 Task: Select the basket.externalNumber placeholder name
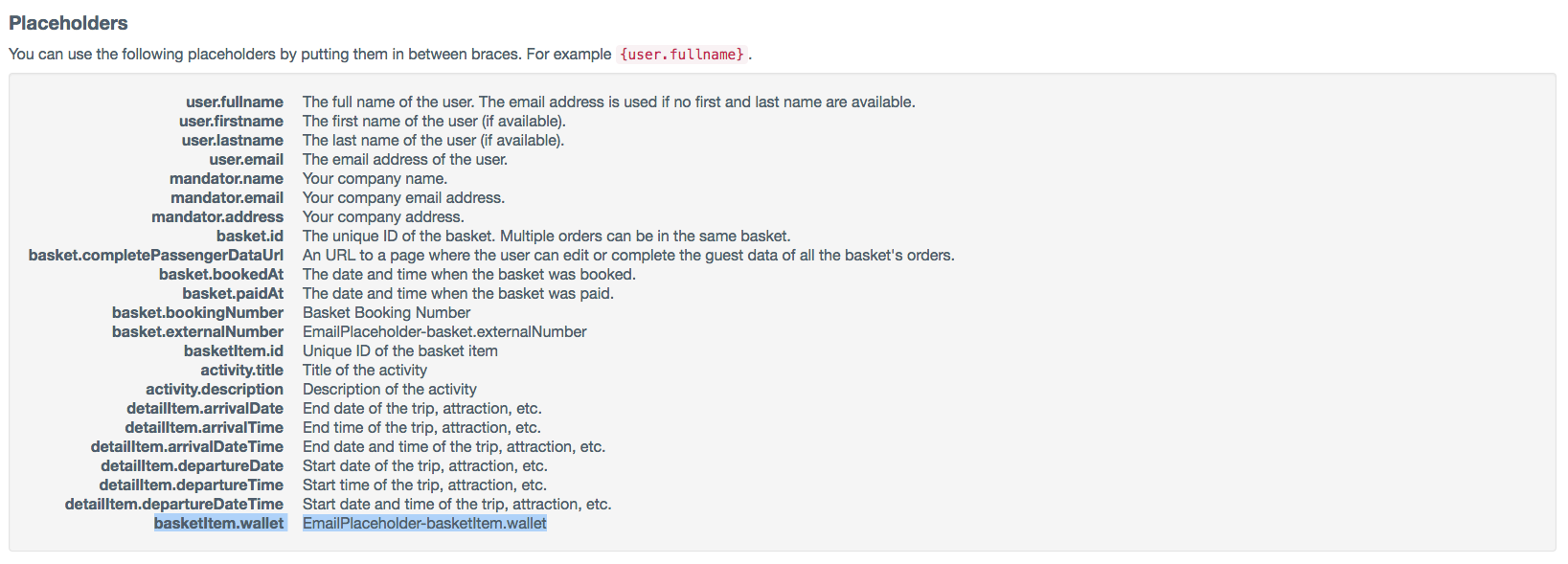coord(197,331)
